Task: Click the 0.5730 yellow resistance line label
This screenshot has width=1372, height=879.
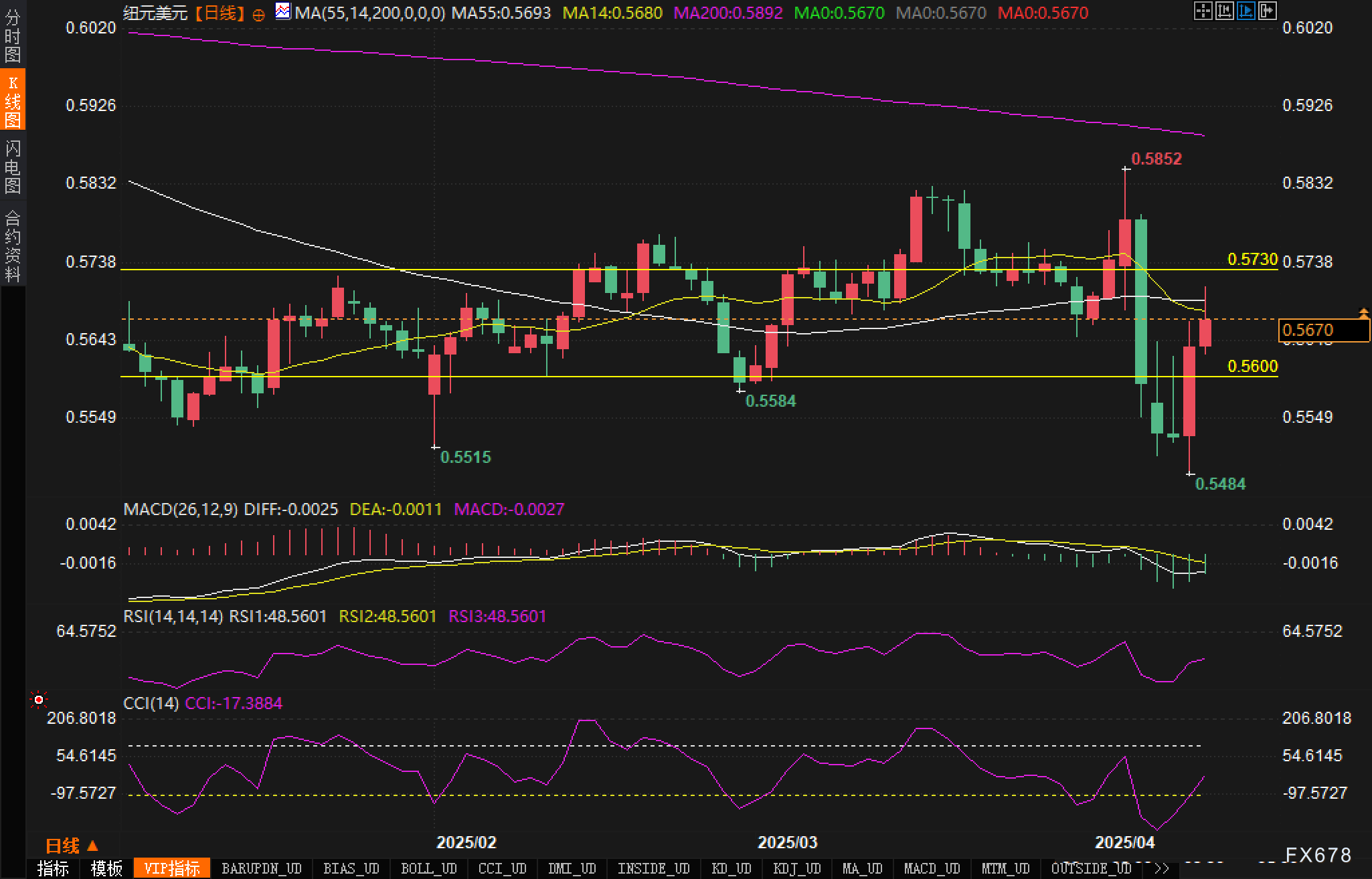Action: click(x=1252, y=259)
